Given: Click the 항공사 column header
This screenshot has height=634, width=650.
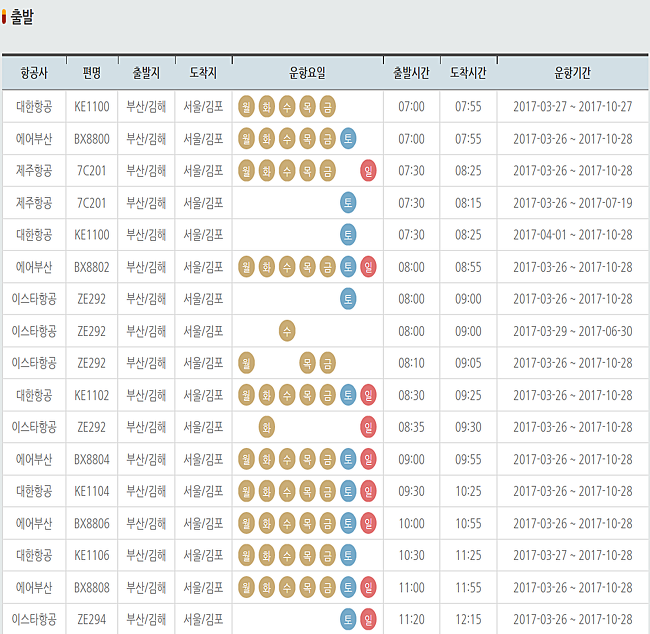Looking at the screenshot, I should pyautogui.click(x=34, y=73).
